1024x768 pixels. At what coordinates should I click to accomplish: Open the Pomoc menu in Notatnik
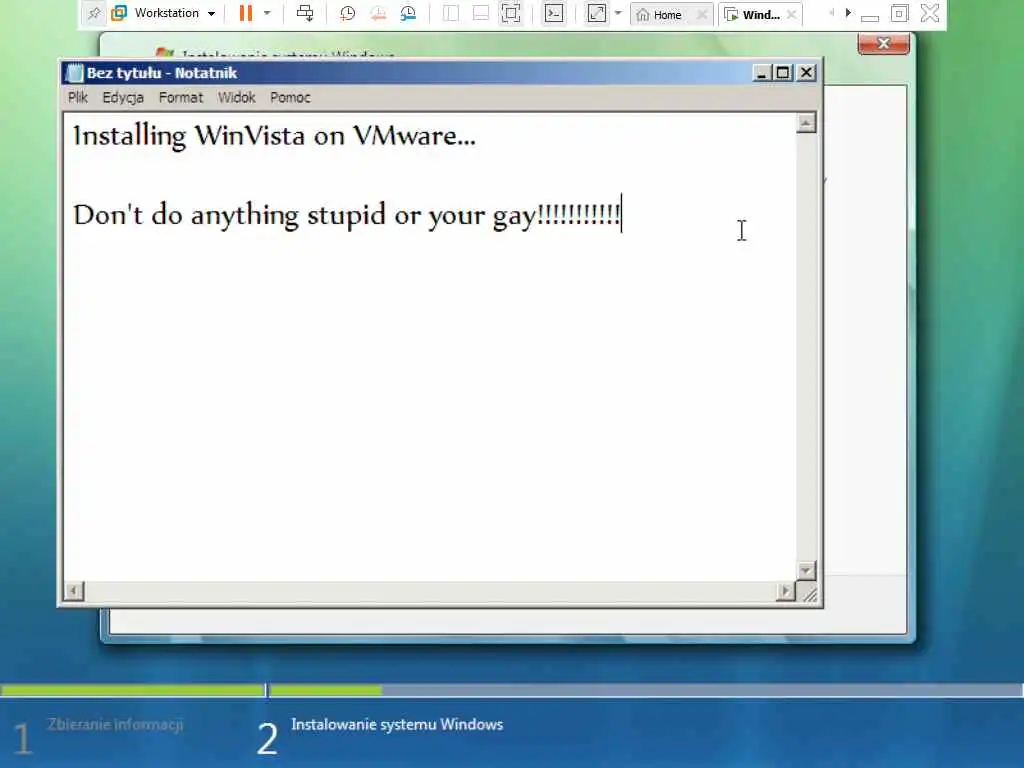pos(290,97)
